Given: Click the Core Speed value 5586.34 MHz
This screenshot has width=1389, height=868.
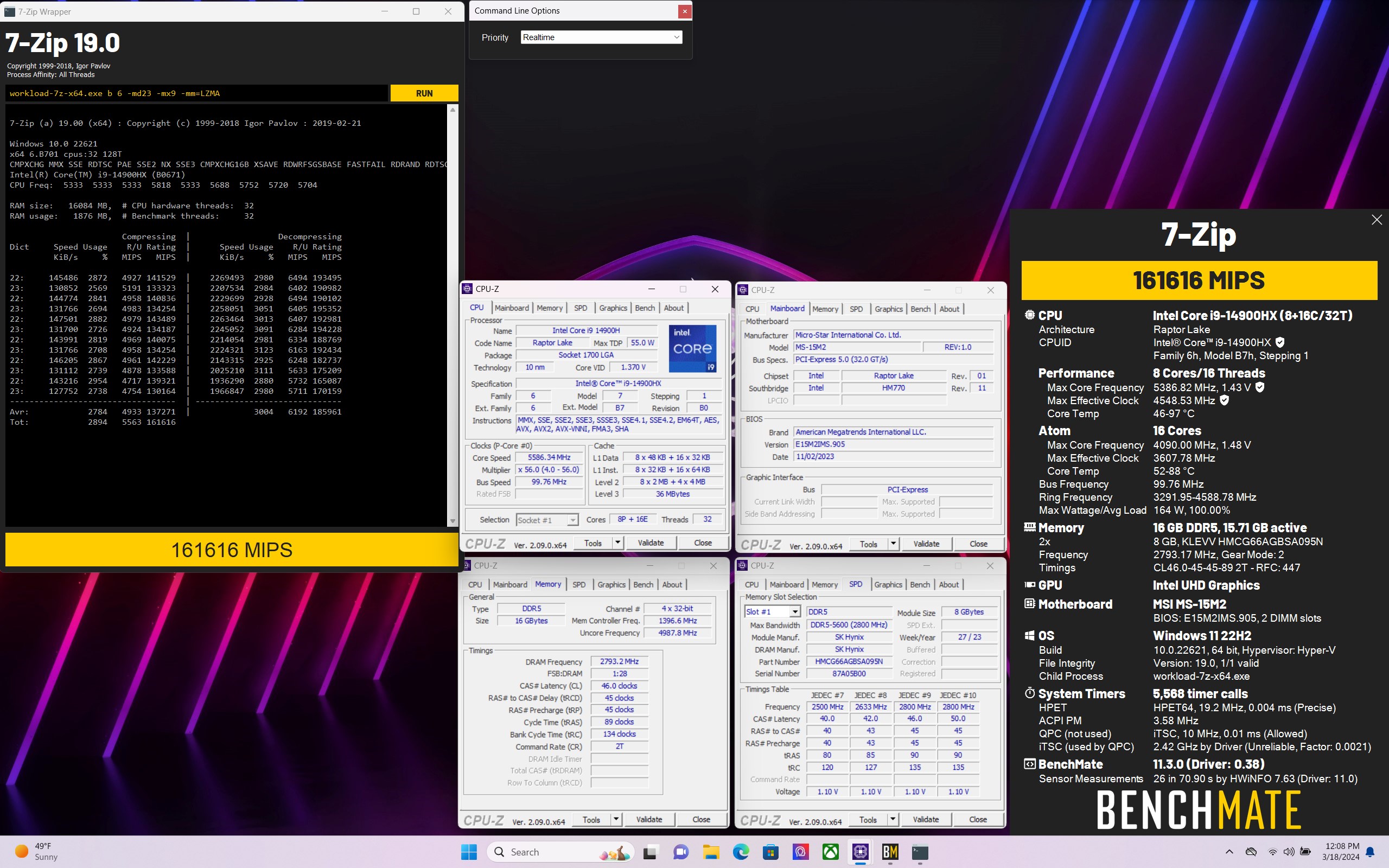Looking at the screenshot, I should (x=549, y=457).
